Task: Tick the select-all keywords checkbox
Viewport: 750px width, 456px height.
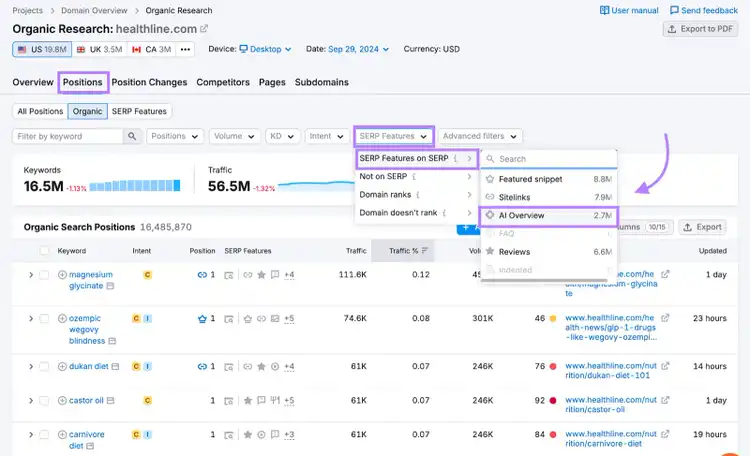Action: click(44, 251)
